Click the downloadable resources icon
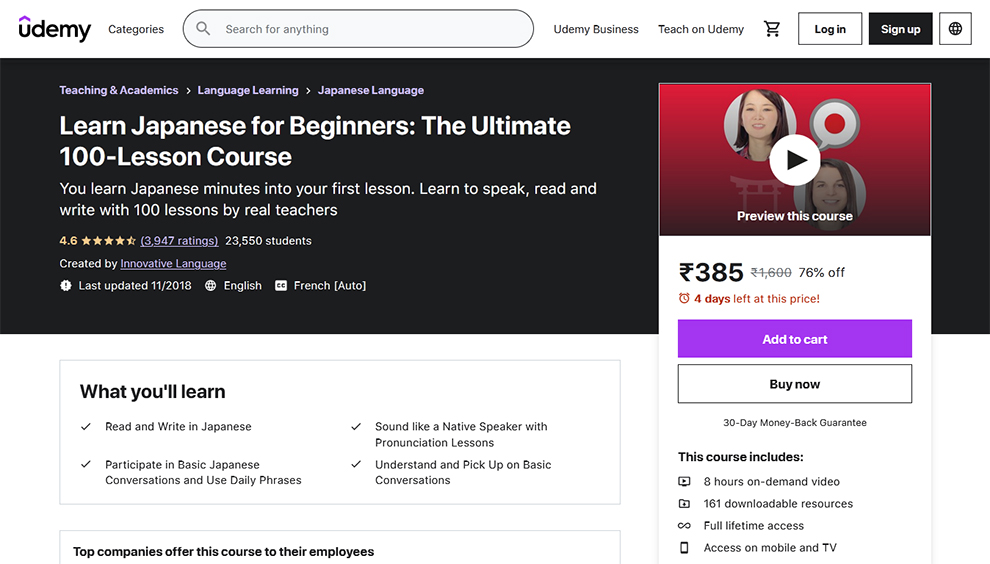Image resolution: width=990 pixels, height=564 pixels. 684,503
